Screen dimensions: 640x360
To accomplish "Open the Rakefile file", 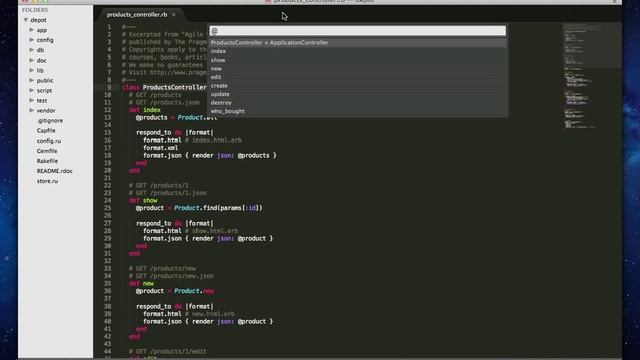I will pos(47,161).
